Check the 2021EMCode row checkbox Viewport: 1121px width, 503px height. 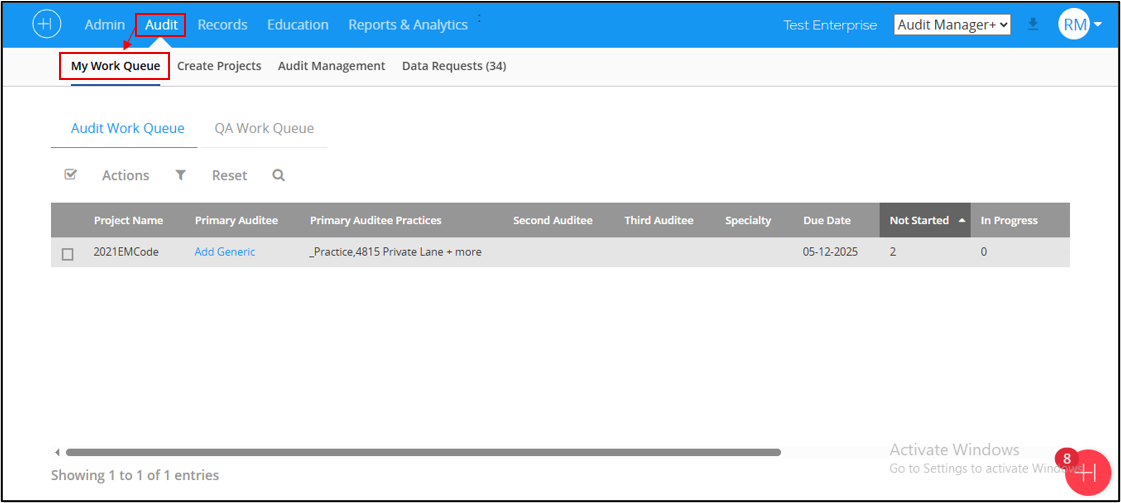coord(68,254)
